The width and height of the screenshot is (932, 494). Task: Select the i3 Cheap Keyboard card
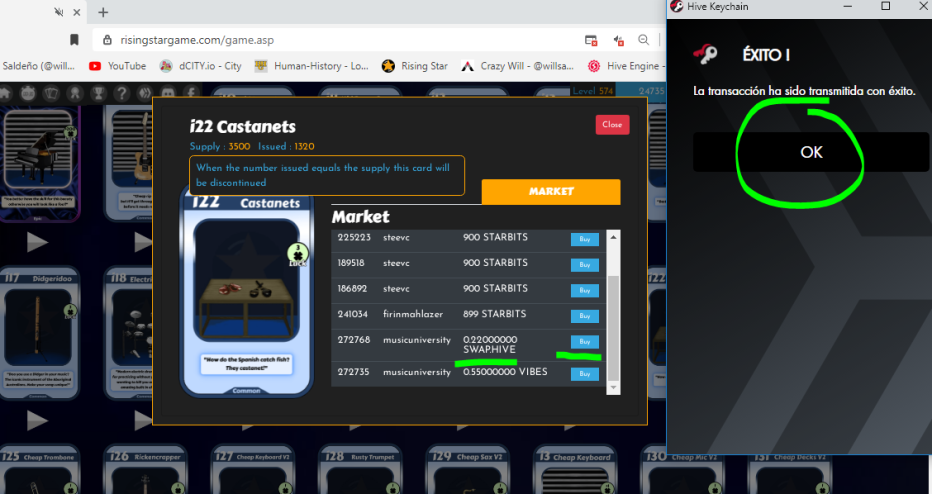(573, 471)
